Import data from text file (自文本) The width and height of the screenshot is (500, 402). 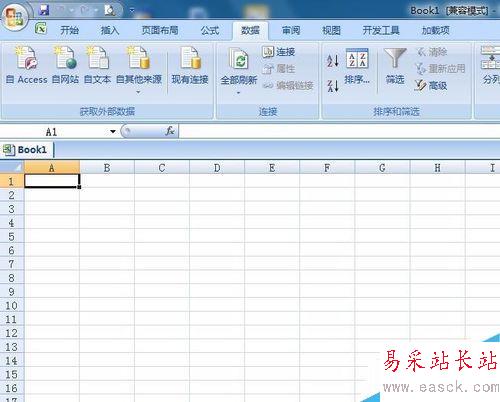[x=97, y=66]
